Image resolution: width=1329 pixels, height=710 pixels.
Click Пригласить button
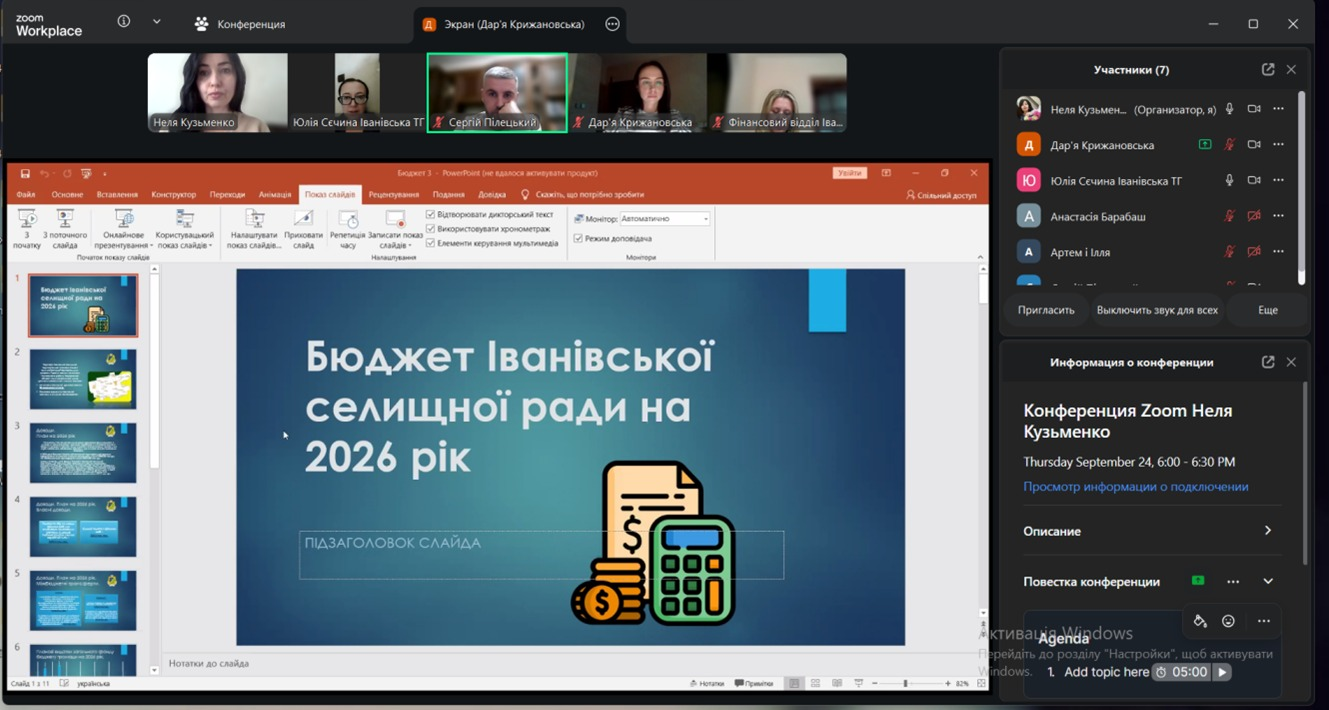click(x=1046, y=310)
